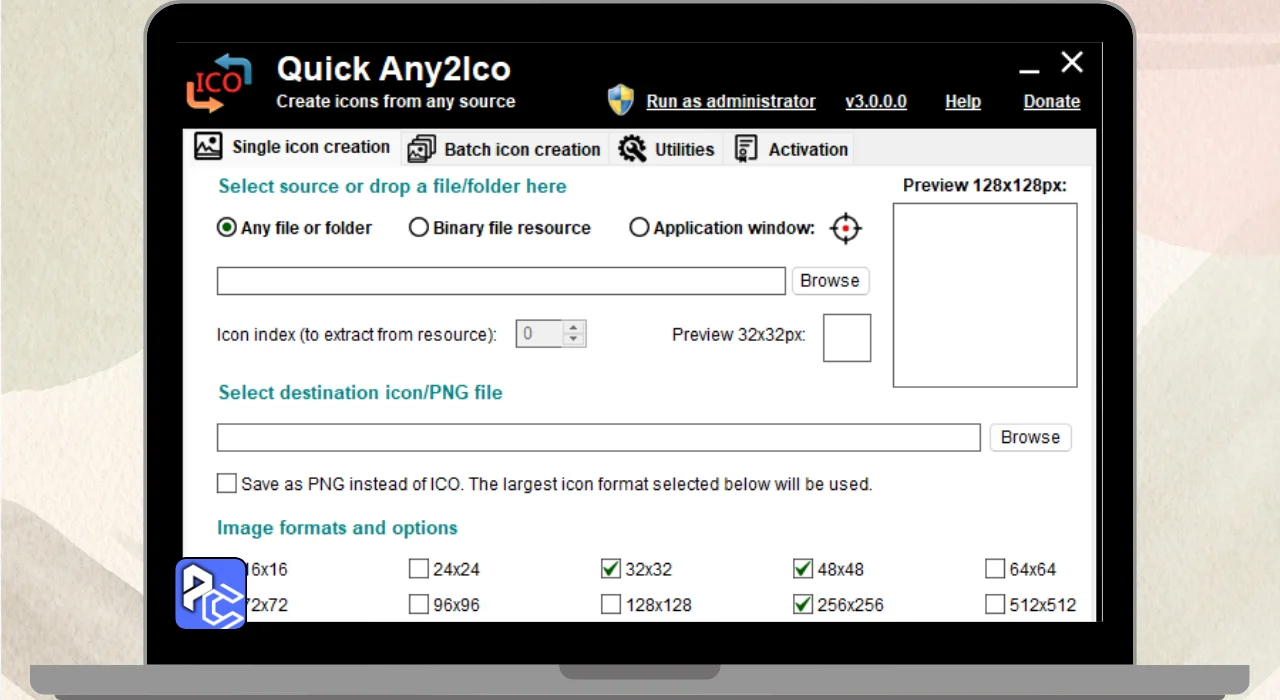Go to the Activation tab

pos(791,149)
